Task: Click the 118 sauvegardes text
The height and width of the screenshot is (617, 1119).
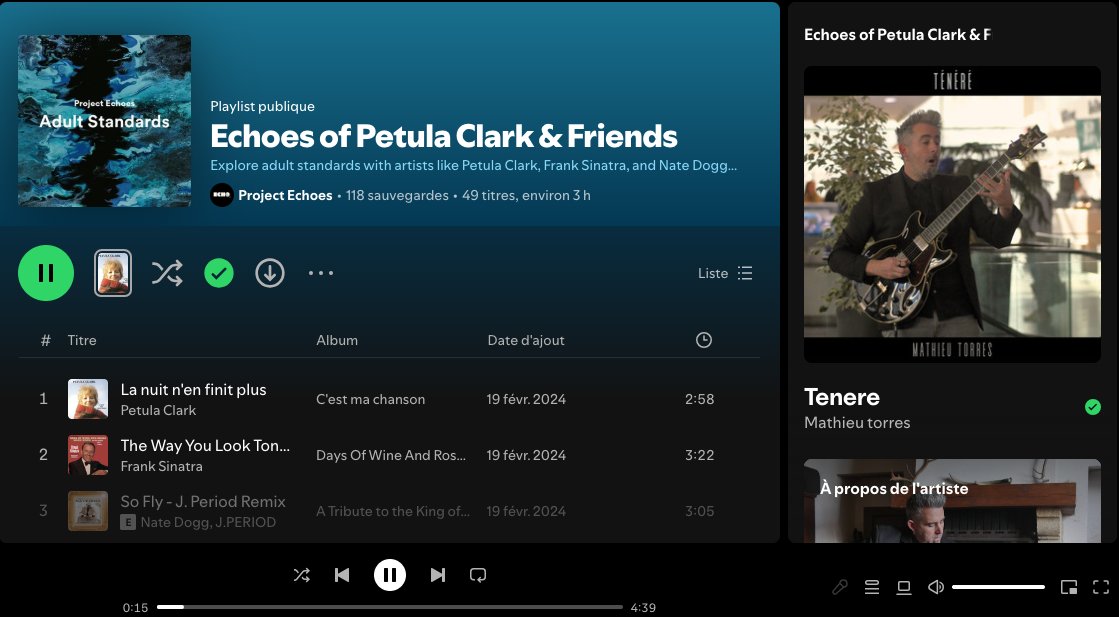Action: [x=398, y=195]
